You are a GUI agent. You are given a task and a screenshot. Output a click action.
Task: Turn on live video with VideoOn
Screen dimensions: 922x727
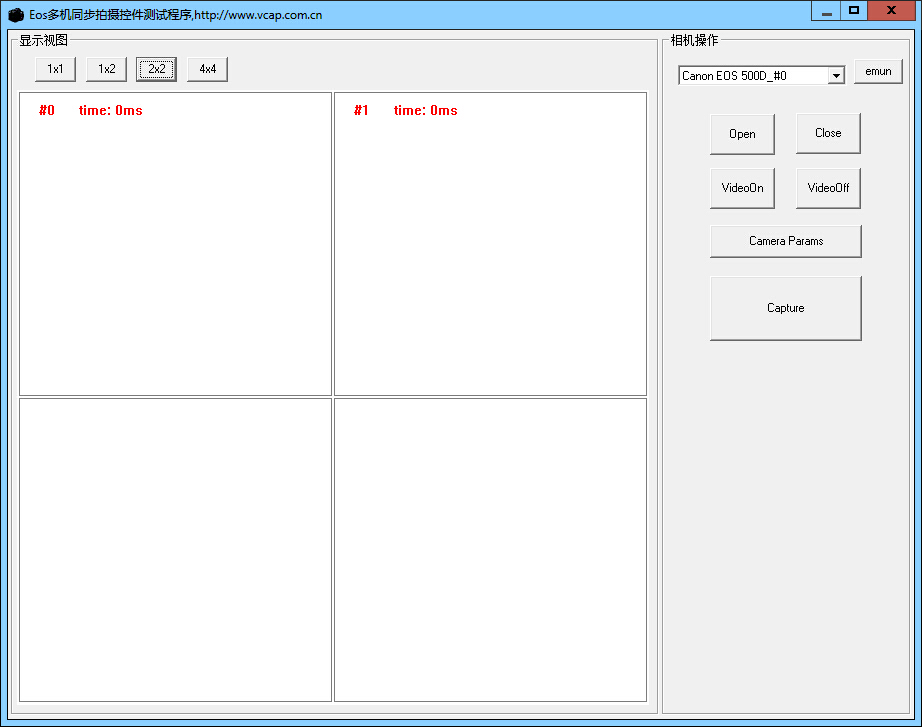coord(742,188)
